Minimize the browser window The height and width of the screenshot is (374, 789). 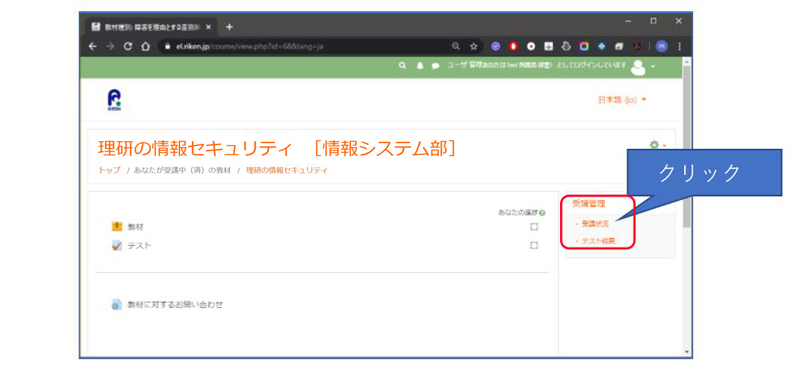628,21
